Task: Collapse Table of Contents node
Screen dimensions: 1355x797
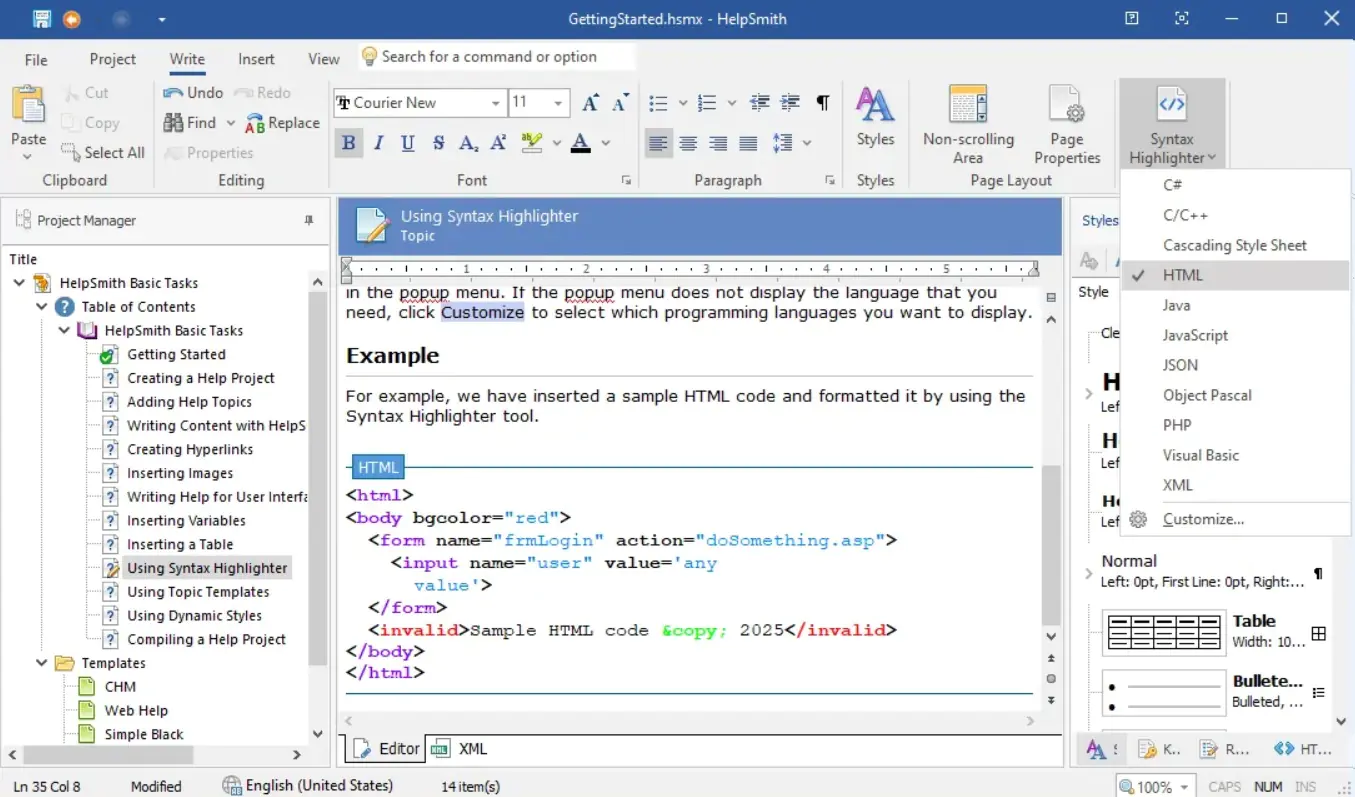Action: (x=42, y=307)
